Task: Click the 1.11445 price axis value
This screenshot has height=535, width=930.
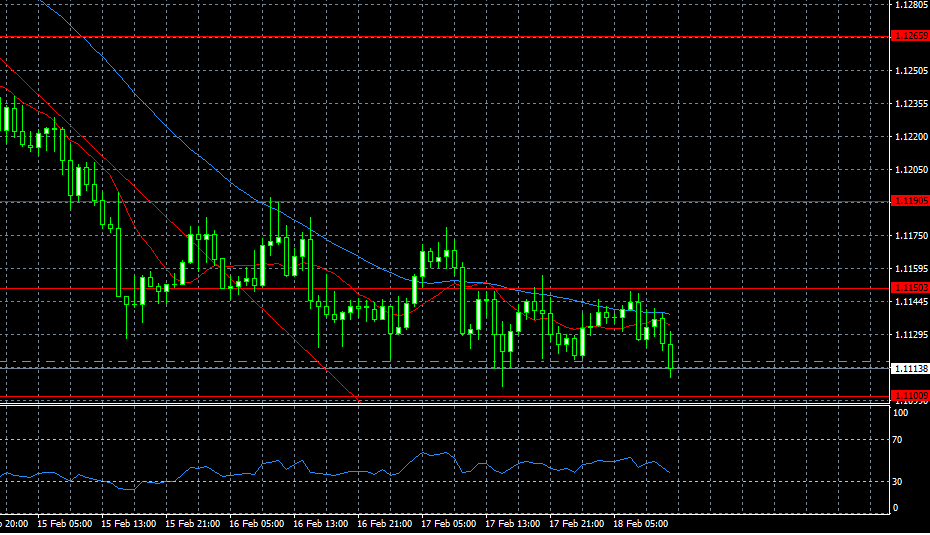Action: tap(911, 302)
